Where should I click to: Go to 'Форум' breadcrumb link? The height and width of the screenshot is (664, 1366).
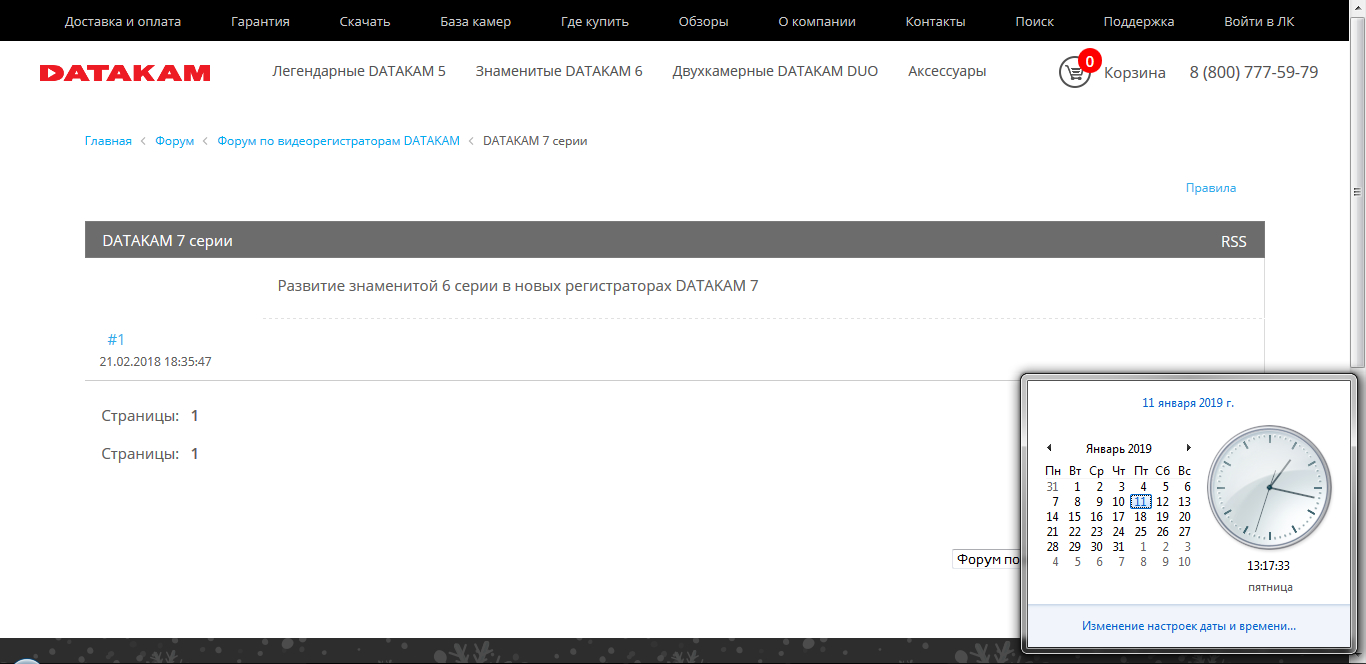(x=174, y=141)
